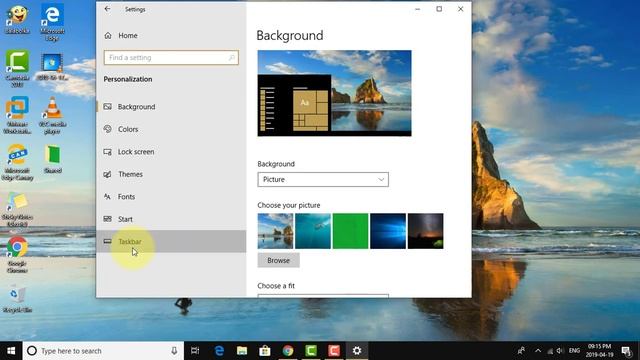Select Camtasia desktop shortcut
This screenshot has width=640, height=360.
tap(17, 69)
